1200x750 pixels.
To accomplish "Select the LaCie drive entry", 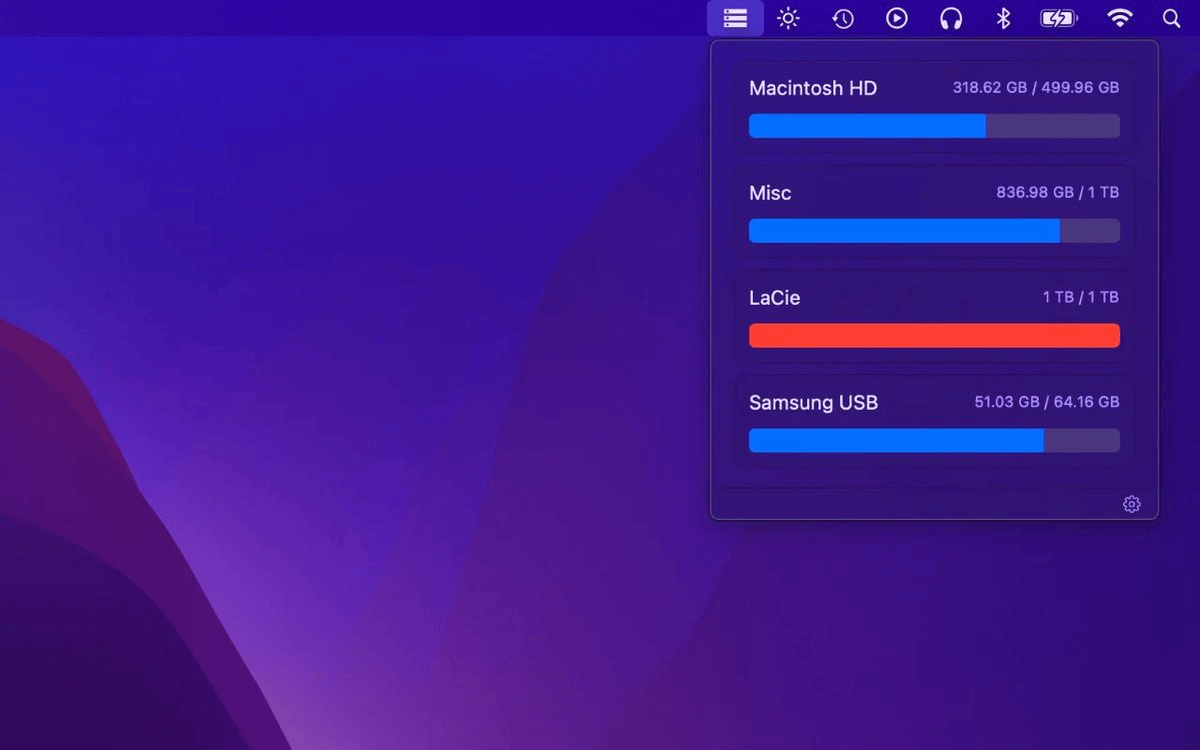I will 774,298.
